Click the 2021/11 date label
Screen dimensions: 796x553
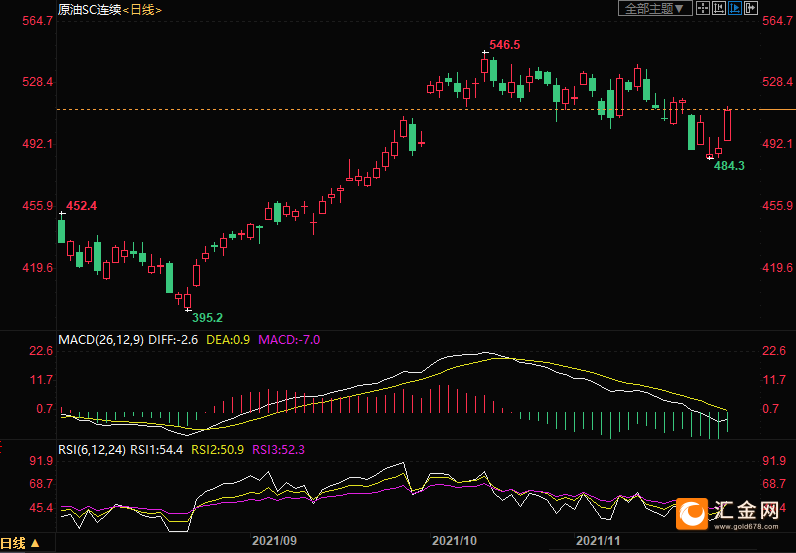pos(598,541)
